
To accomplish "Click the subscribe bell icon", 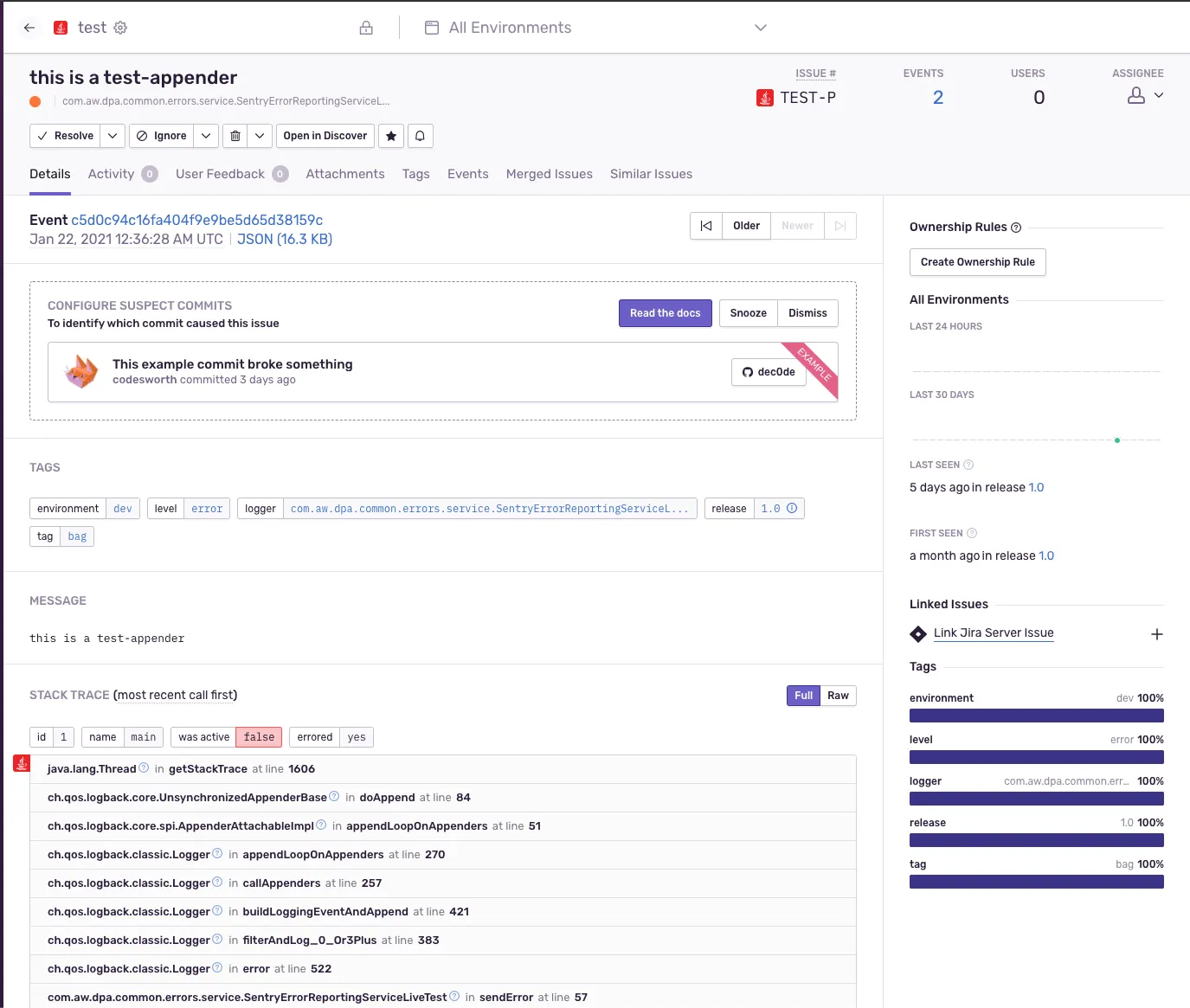I will pyautogui.click(x=420, y=136).
